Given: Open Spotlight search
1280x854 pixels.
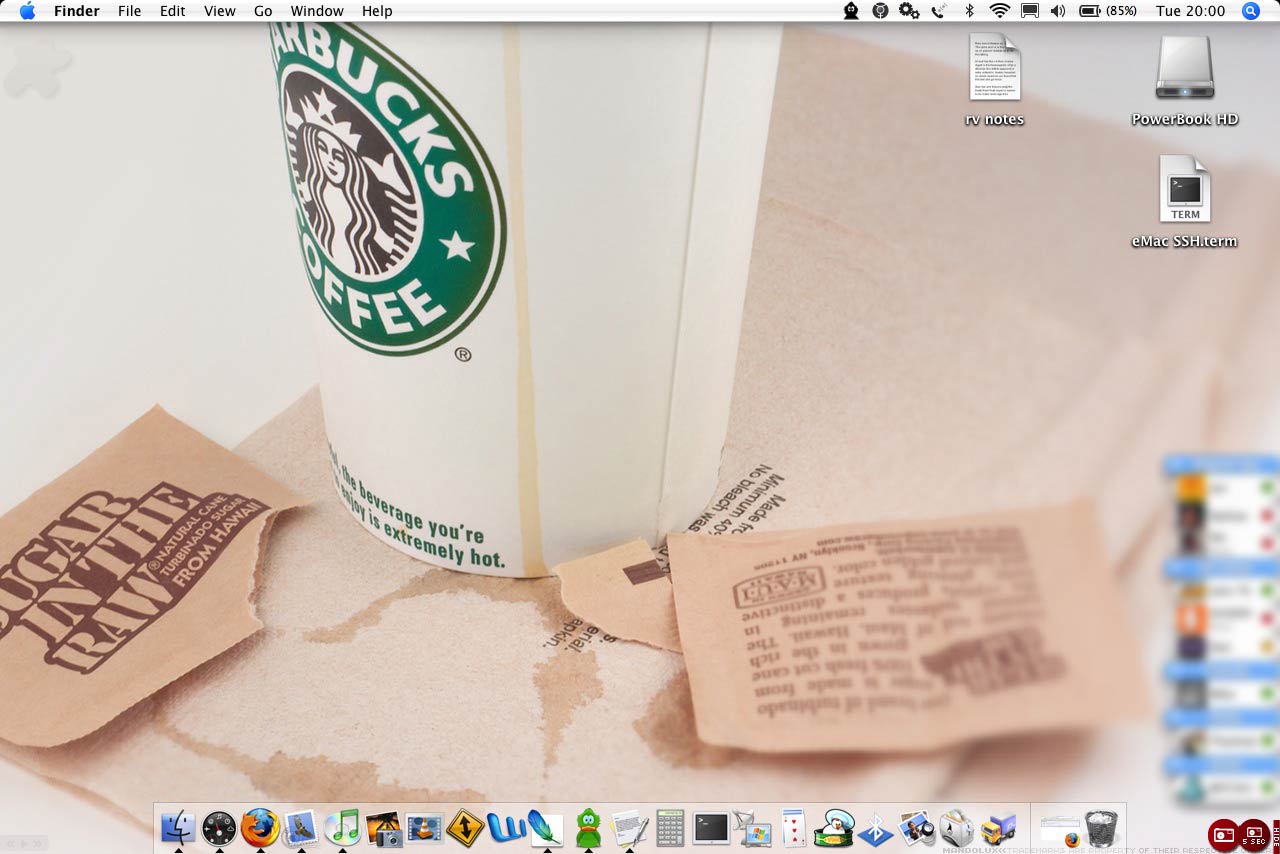Looking at the screenshot, I should coord(1251,11).
